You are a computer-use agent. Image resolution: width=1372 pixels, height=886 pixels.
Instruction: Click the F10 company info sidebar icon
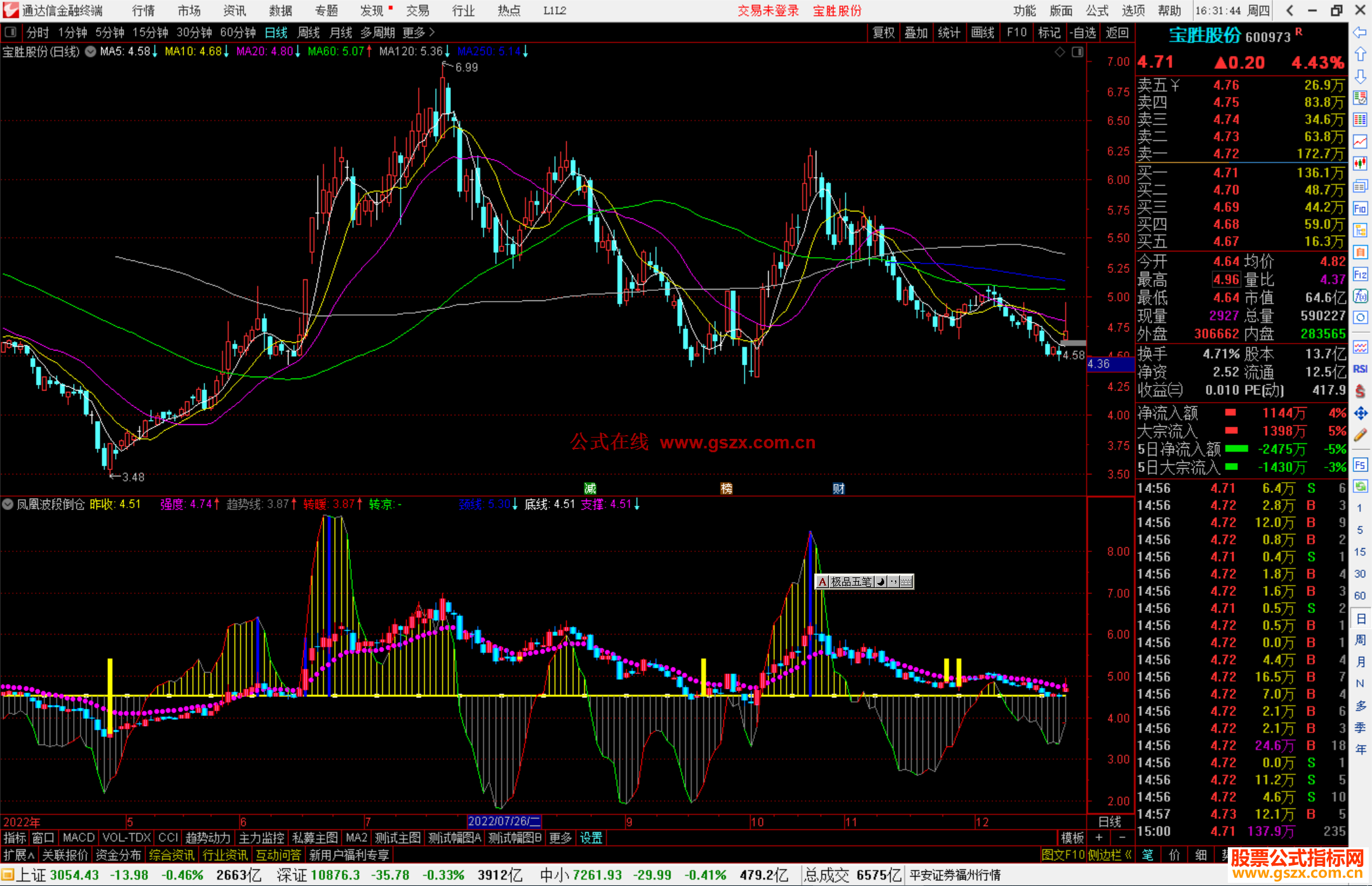[1360, 209]
